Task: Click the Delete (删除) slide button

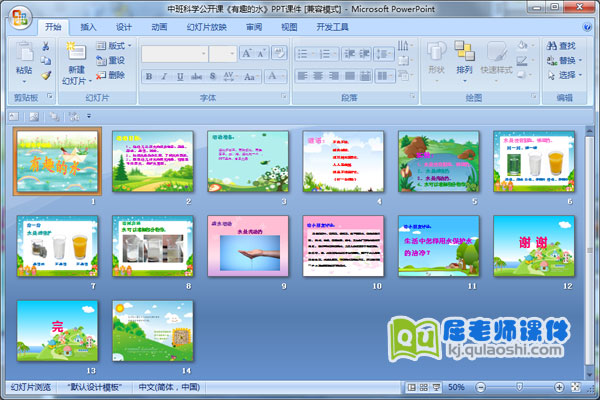Action: (111, 75)
